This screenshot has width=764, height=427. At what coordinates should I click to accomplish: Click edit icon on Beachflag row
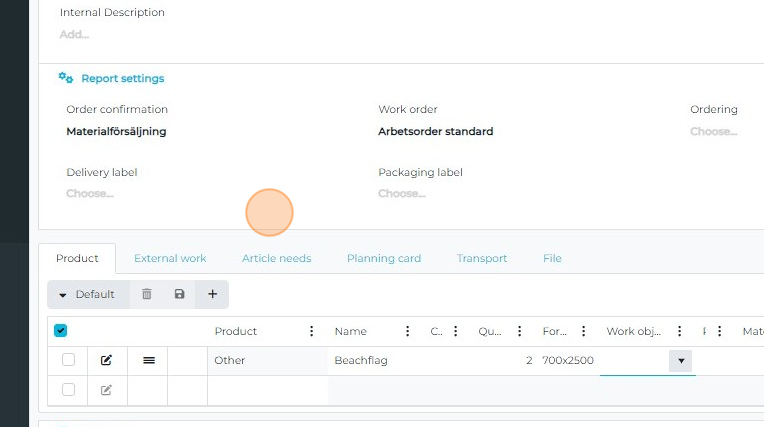107,360
